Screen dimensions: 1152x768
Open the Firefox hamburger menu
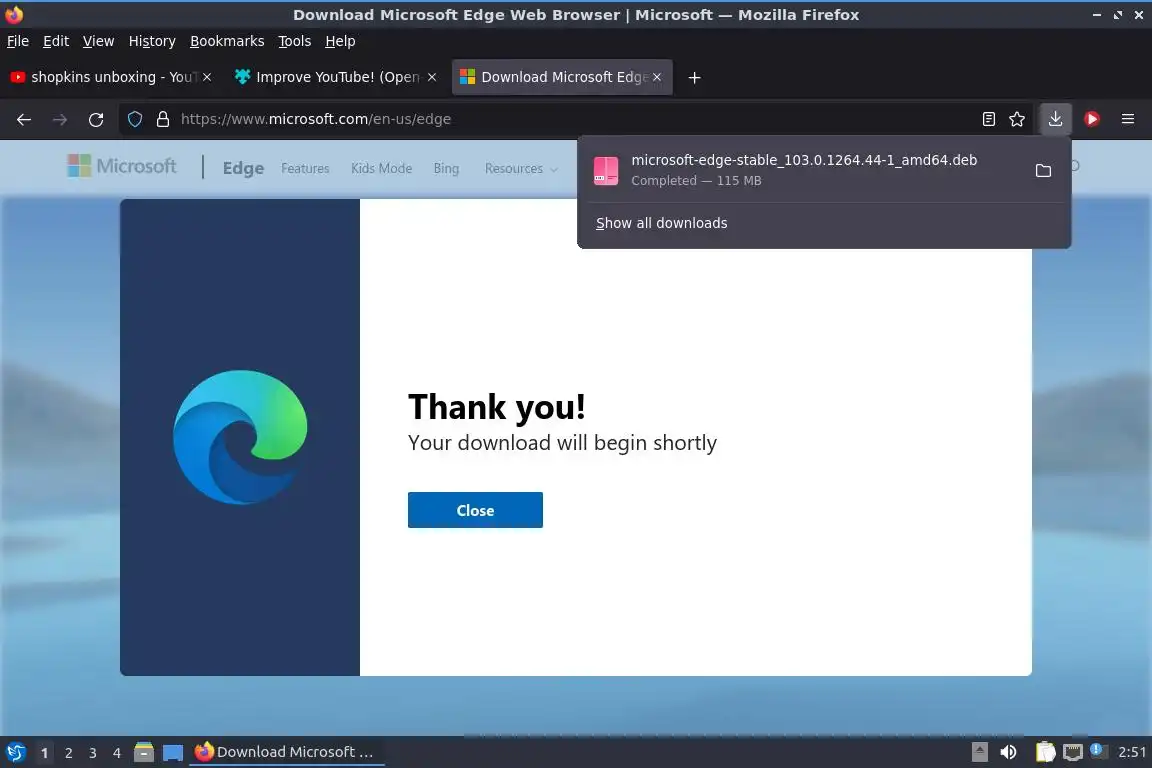point(1128,119)
